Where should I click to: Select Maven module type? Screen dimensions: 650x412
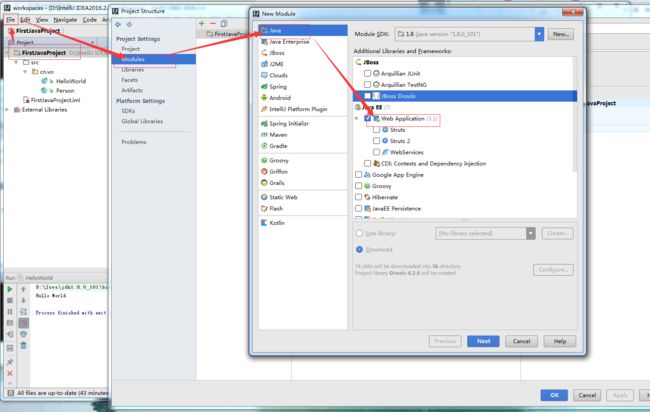[x=303, y=134]
